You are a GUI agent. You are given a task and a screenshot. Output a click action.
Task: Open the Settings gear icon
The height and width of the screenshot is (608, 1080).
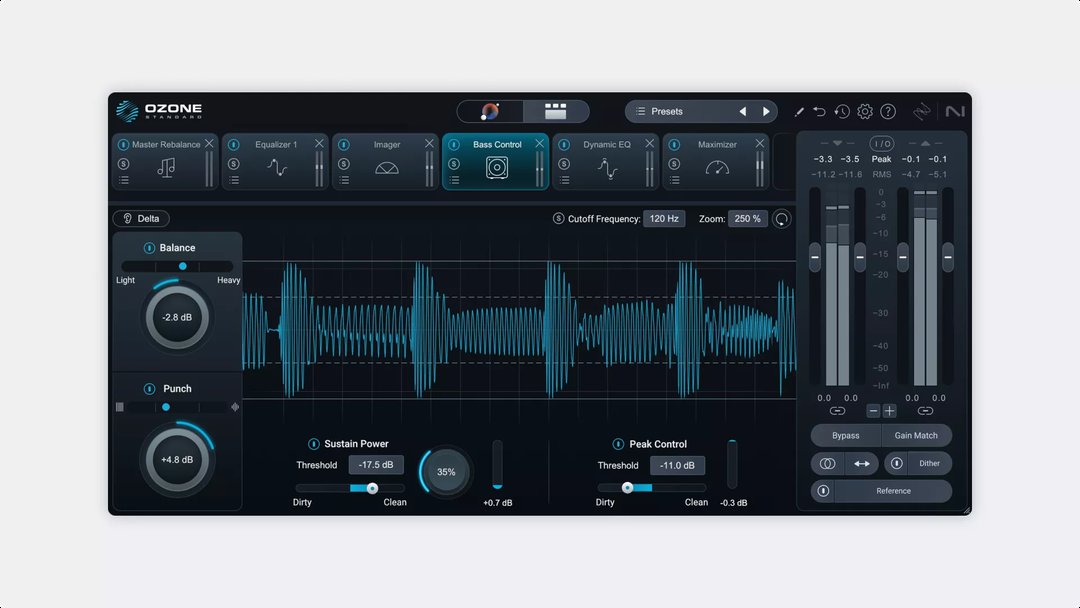click(865, 112)
